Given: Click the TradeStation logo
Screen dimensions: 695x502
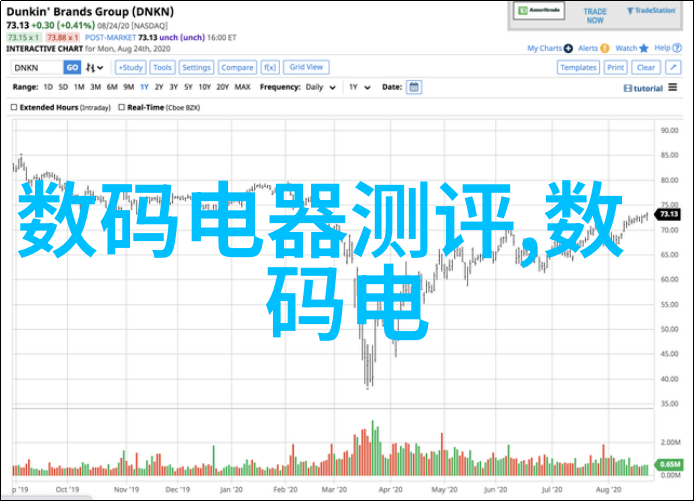Looking at the screenshot, I should [x=651, y=11].
